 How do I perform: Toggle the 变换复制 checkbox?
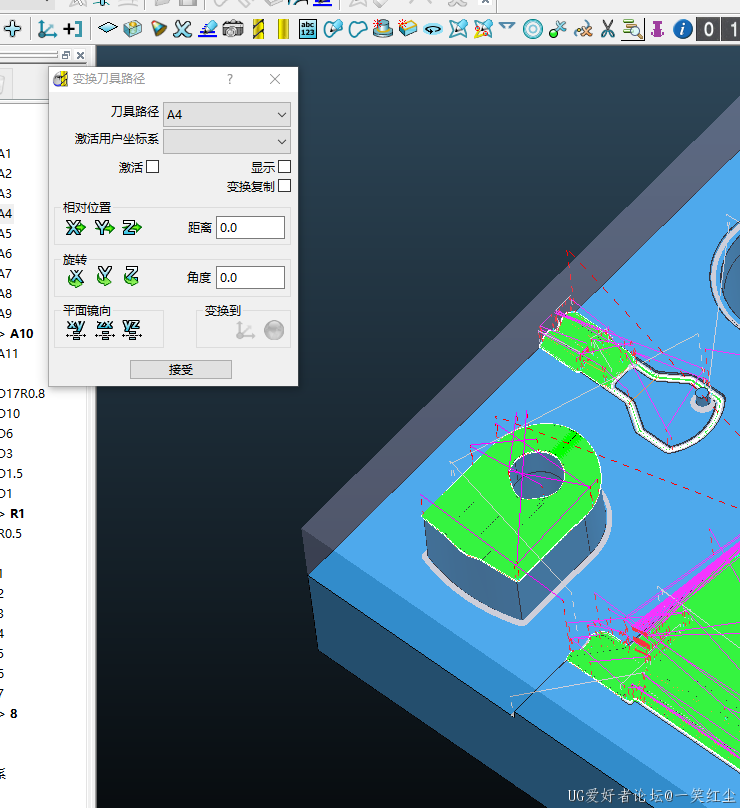tap(284, 186)
